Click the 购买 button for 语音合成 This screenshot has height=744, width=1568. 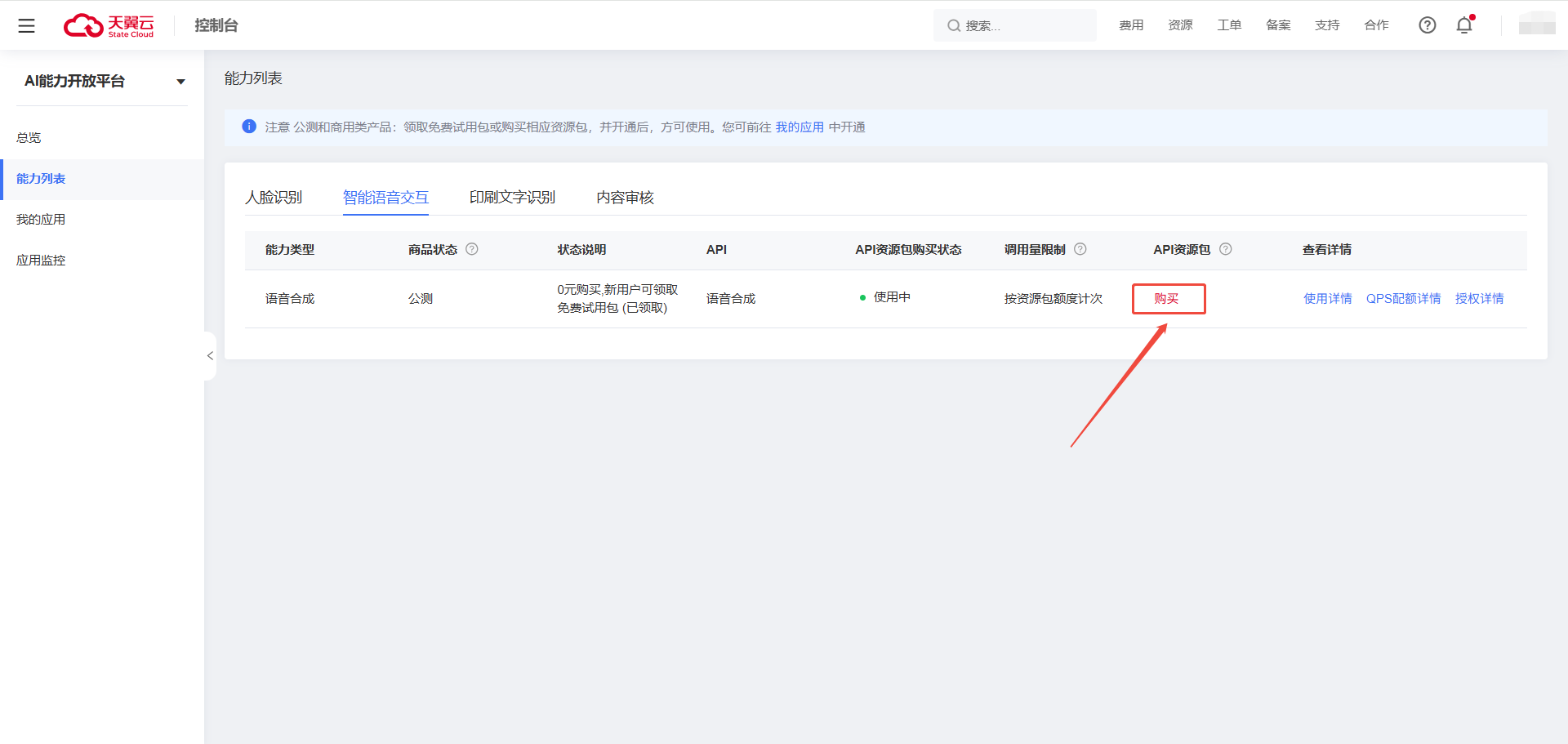[x=1169, y=298]
